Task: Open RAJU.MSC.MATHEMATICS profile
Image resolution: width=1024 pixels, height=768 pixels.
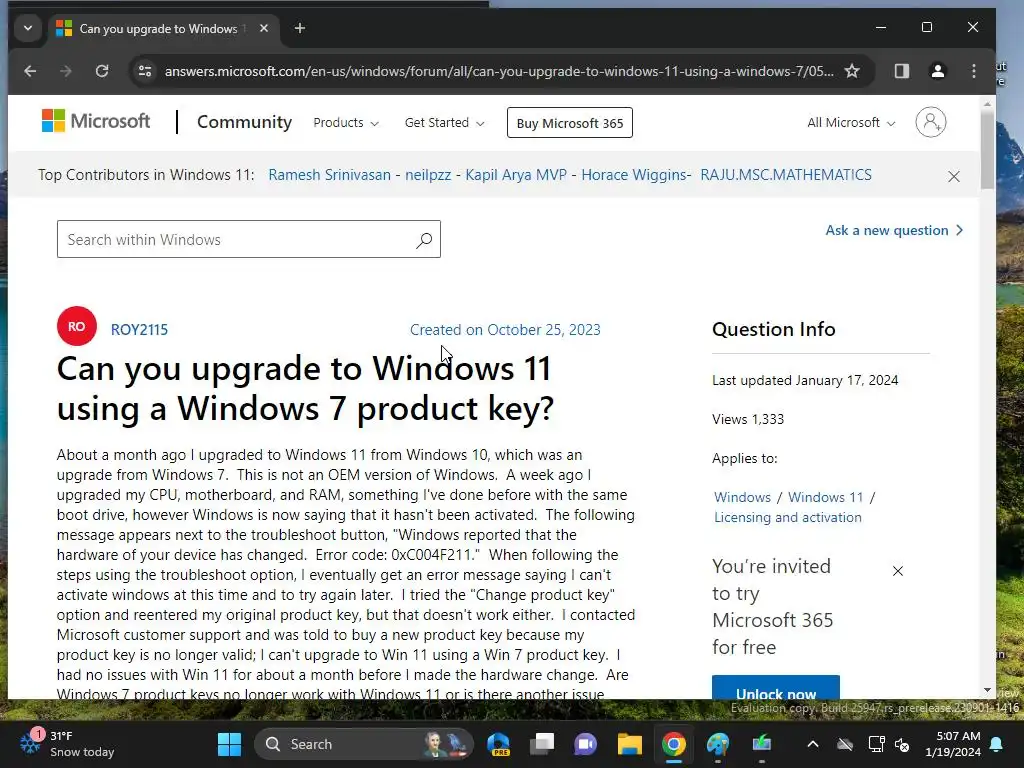Action: (x=786, y=175)
